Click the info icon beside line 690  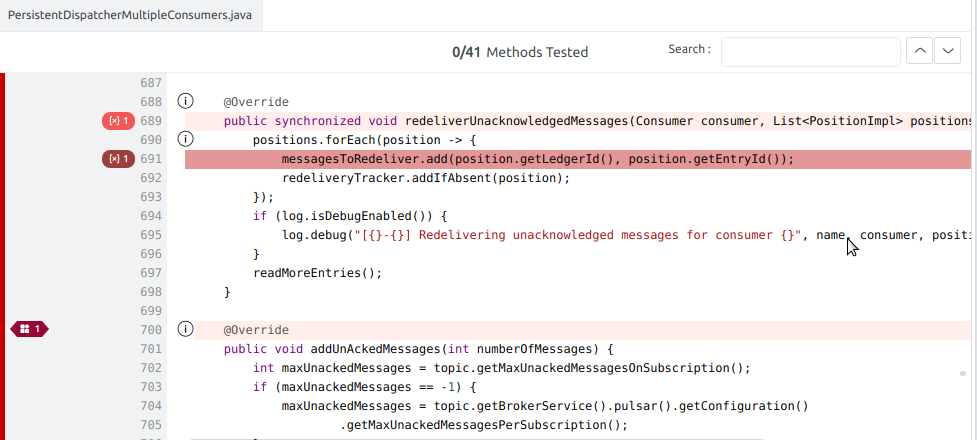(x=185, y=139)
